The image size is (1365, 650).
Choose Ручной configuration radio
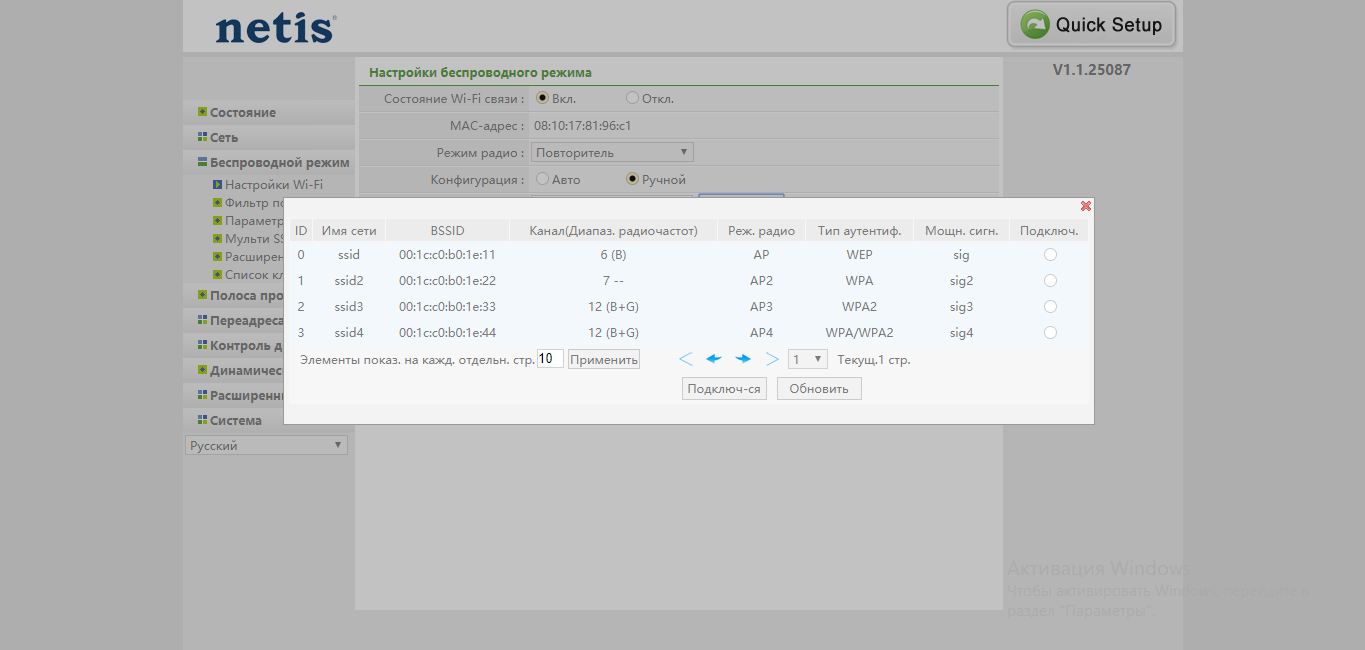click(632, 179)
